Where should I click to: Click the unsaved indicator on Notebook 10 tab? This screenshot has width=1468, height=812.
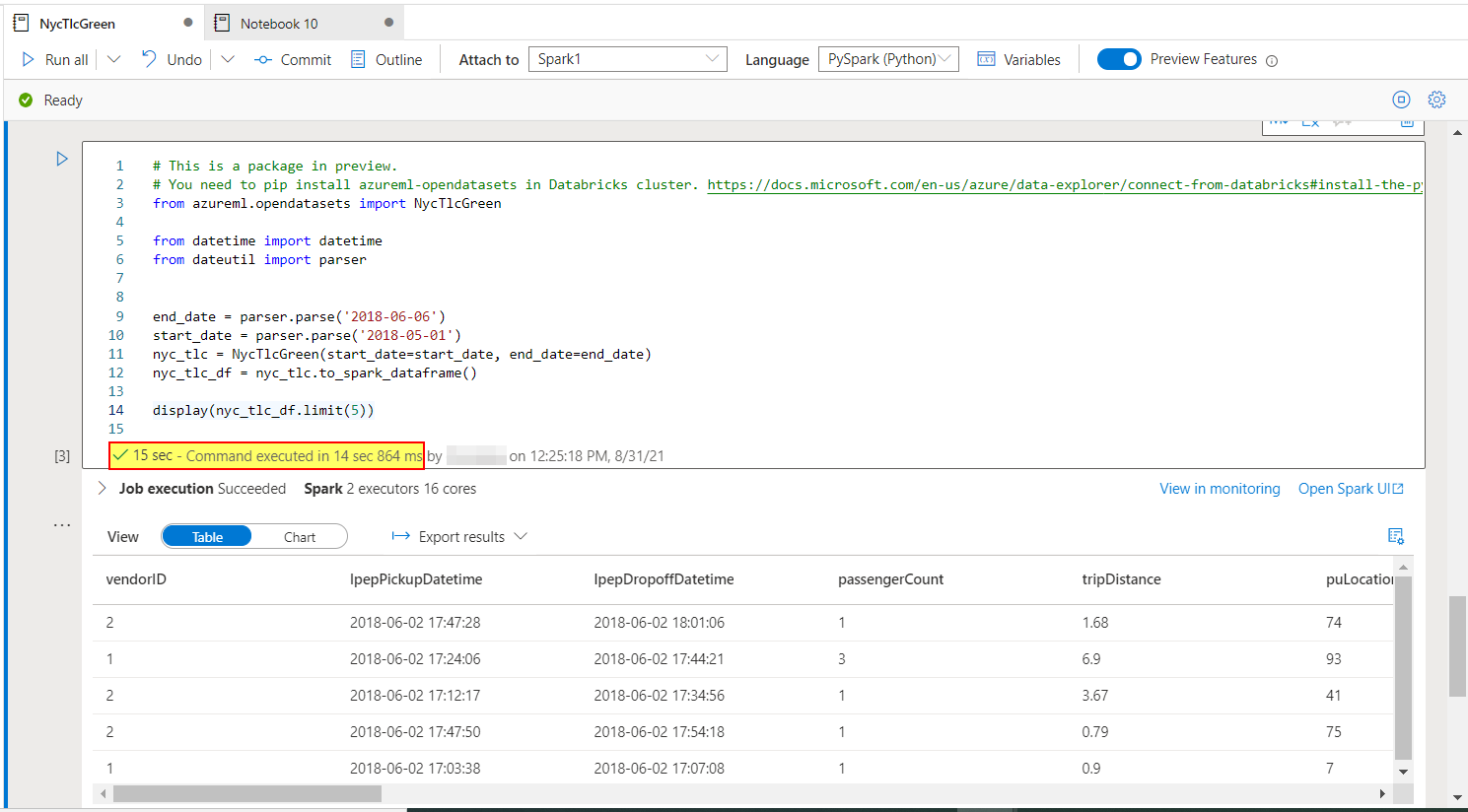click(388, 23)
